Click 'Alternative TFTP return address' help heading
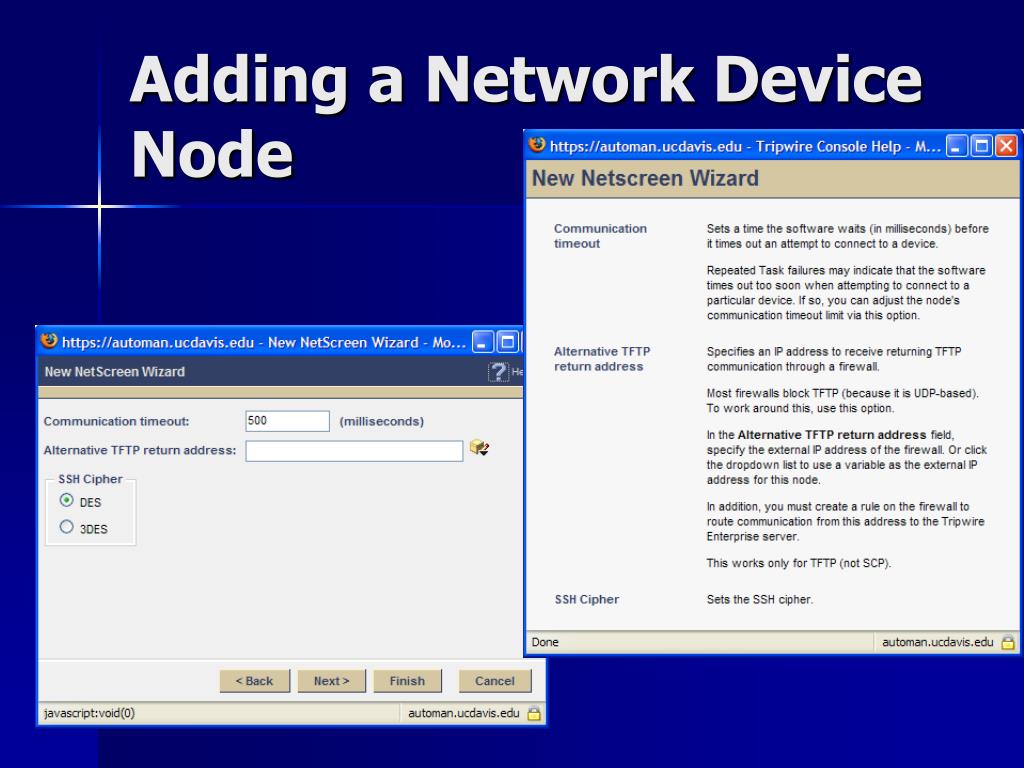1024x768 pixels. coord(602,359)
